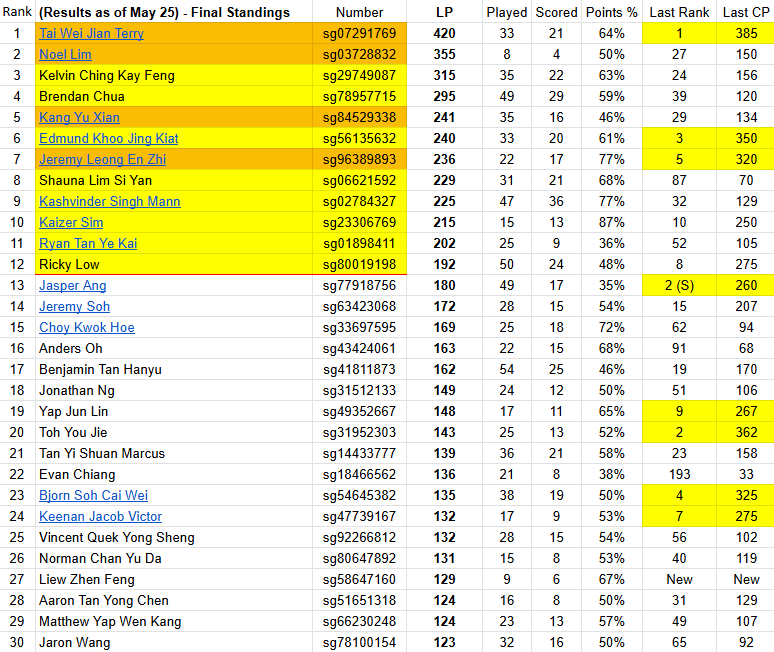The image size is (774, 652).
Task: Select Last Rank value 87
Action: point(679,181)
